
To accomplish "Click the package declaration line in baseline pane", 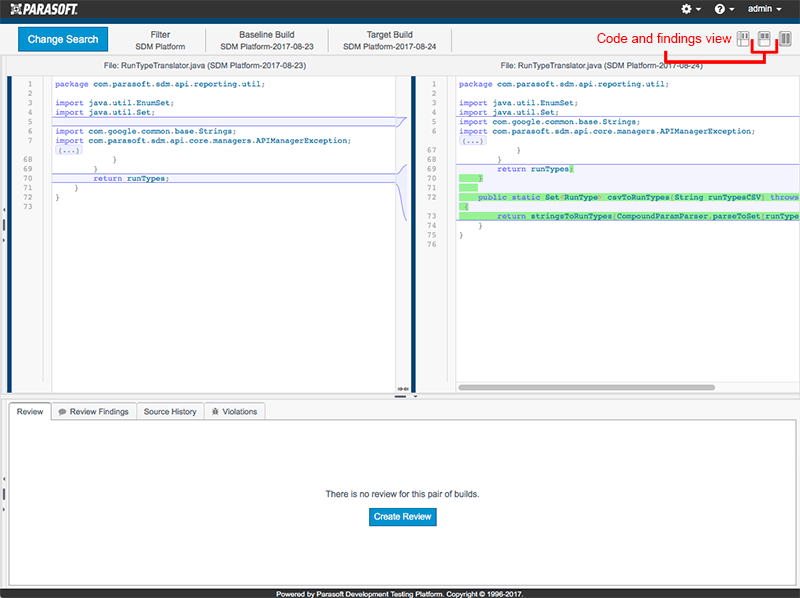I will click(x=160, y=84).
